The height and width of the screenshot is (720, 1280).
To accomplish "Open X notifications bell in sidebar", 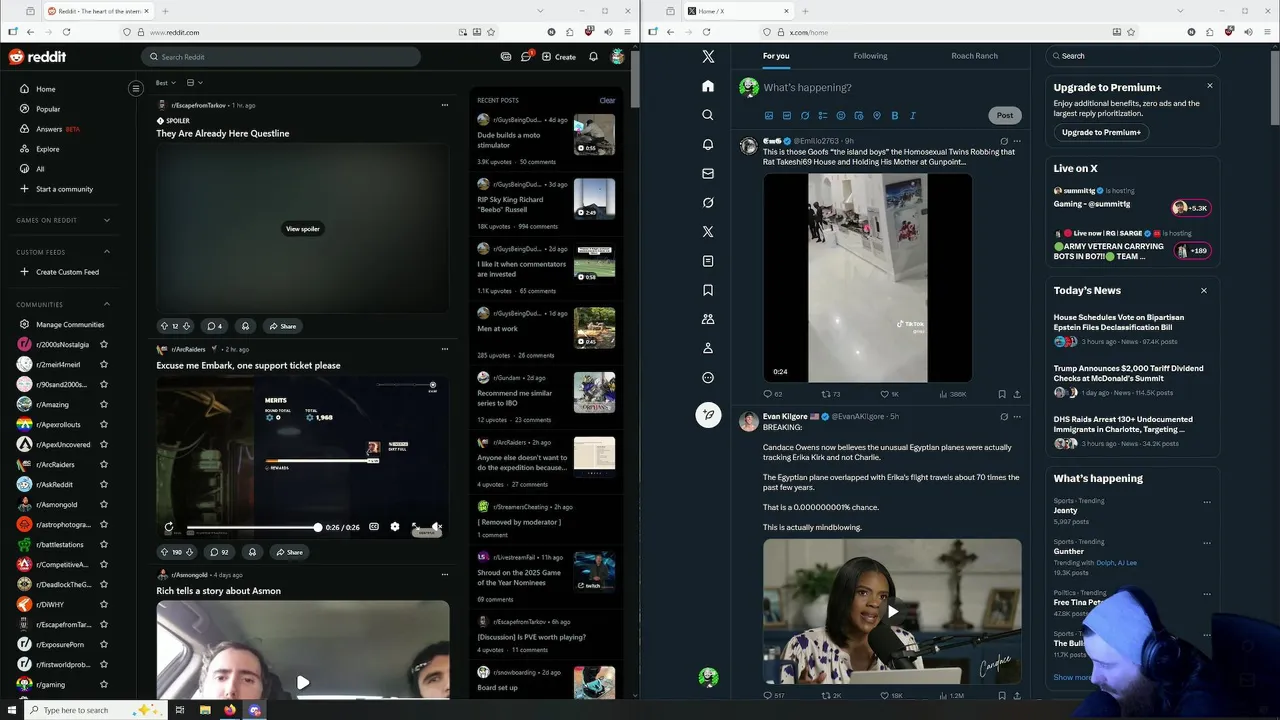I will (x=708, y=144).
